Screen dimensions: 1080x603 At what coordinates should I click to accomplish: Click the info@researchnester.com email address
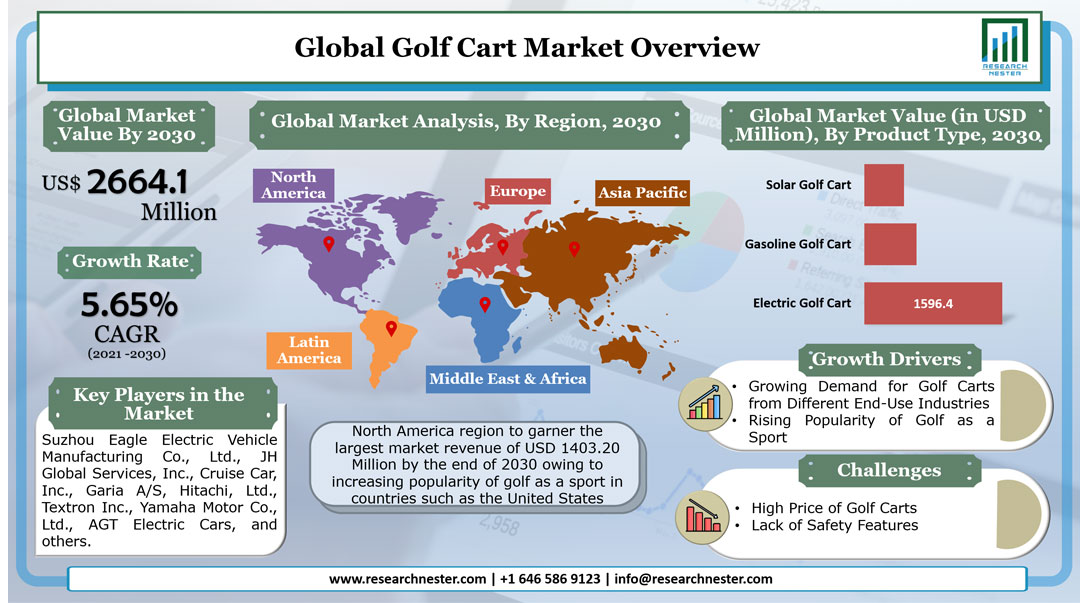[x=693, y=580]
